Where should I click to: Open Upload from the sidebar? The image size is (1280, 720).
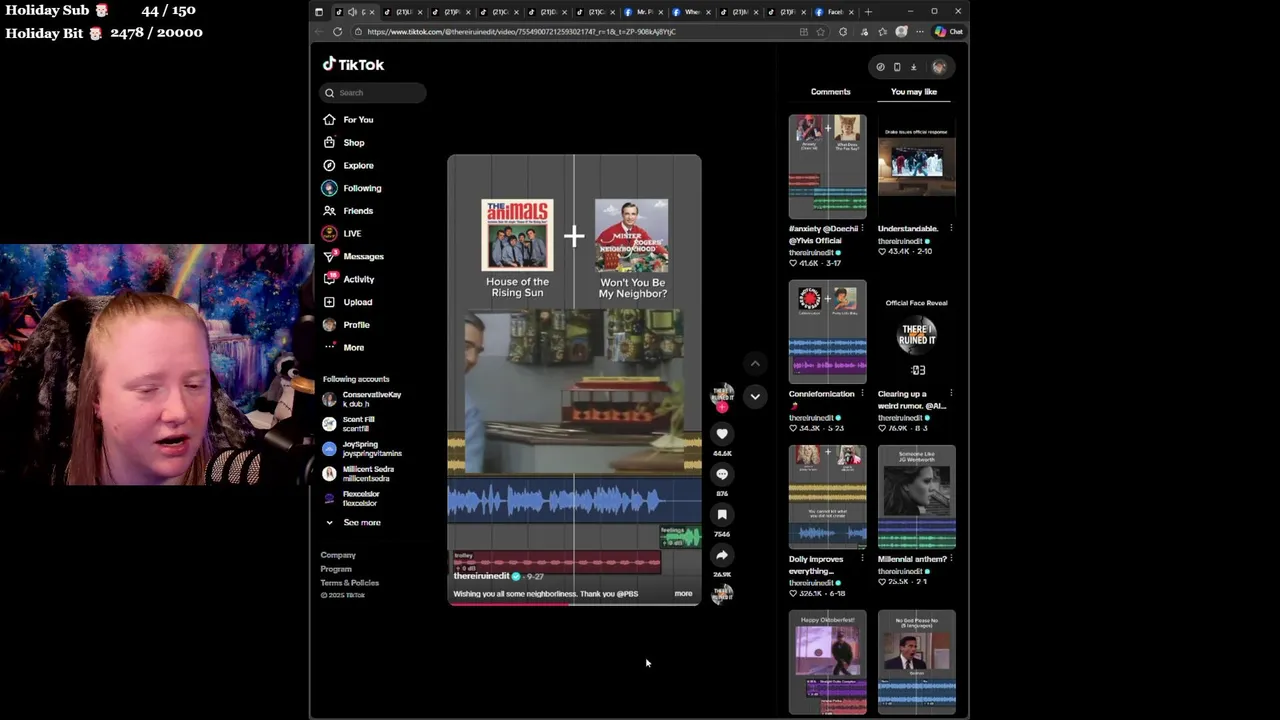click(347, 302)
